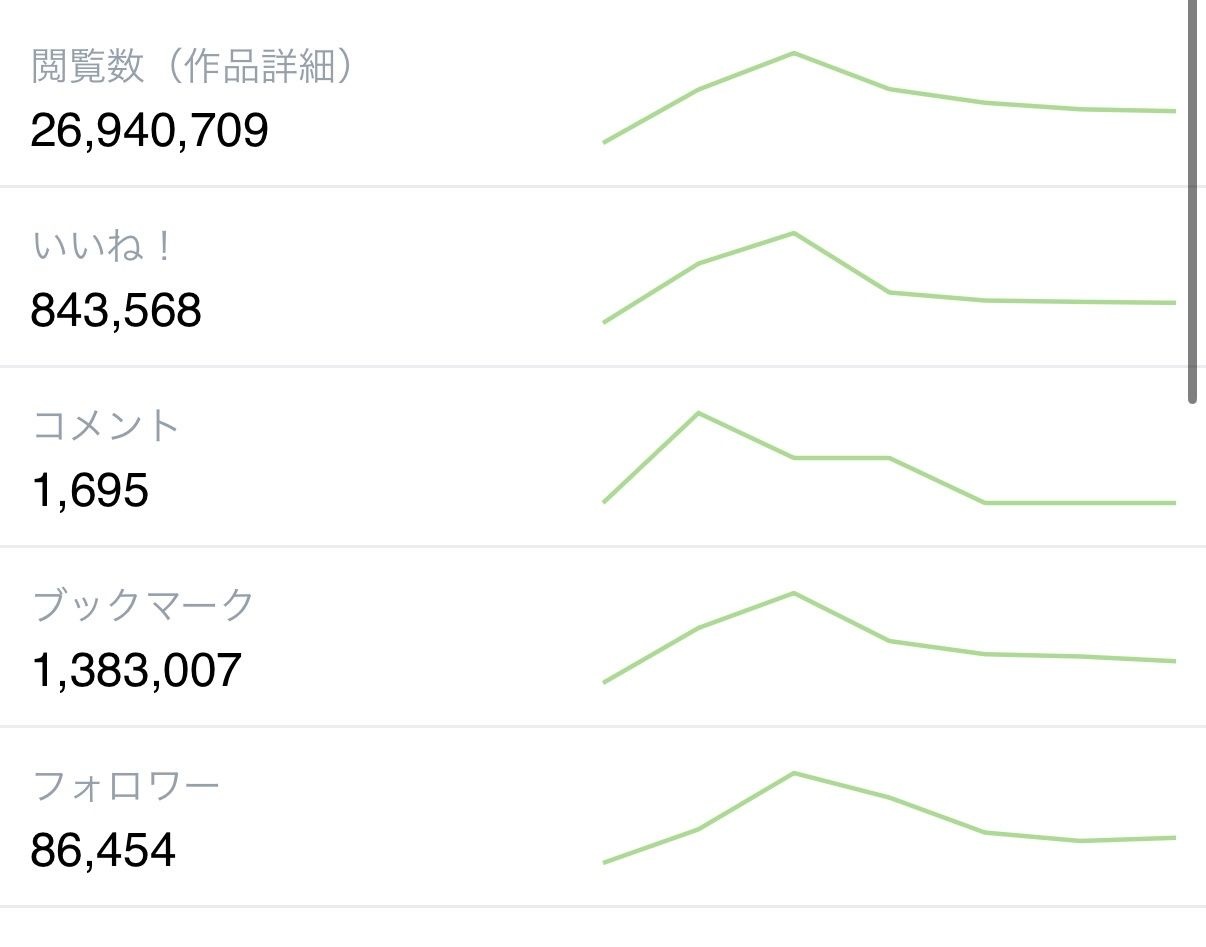Select the 86,454 followers count
This screenshot has height=947, width=1206.
[103, 851]
